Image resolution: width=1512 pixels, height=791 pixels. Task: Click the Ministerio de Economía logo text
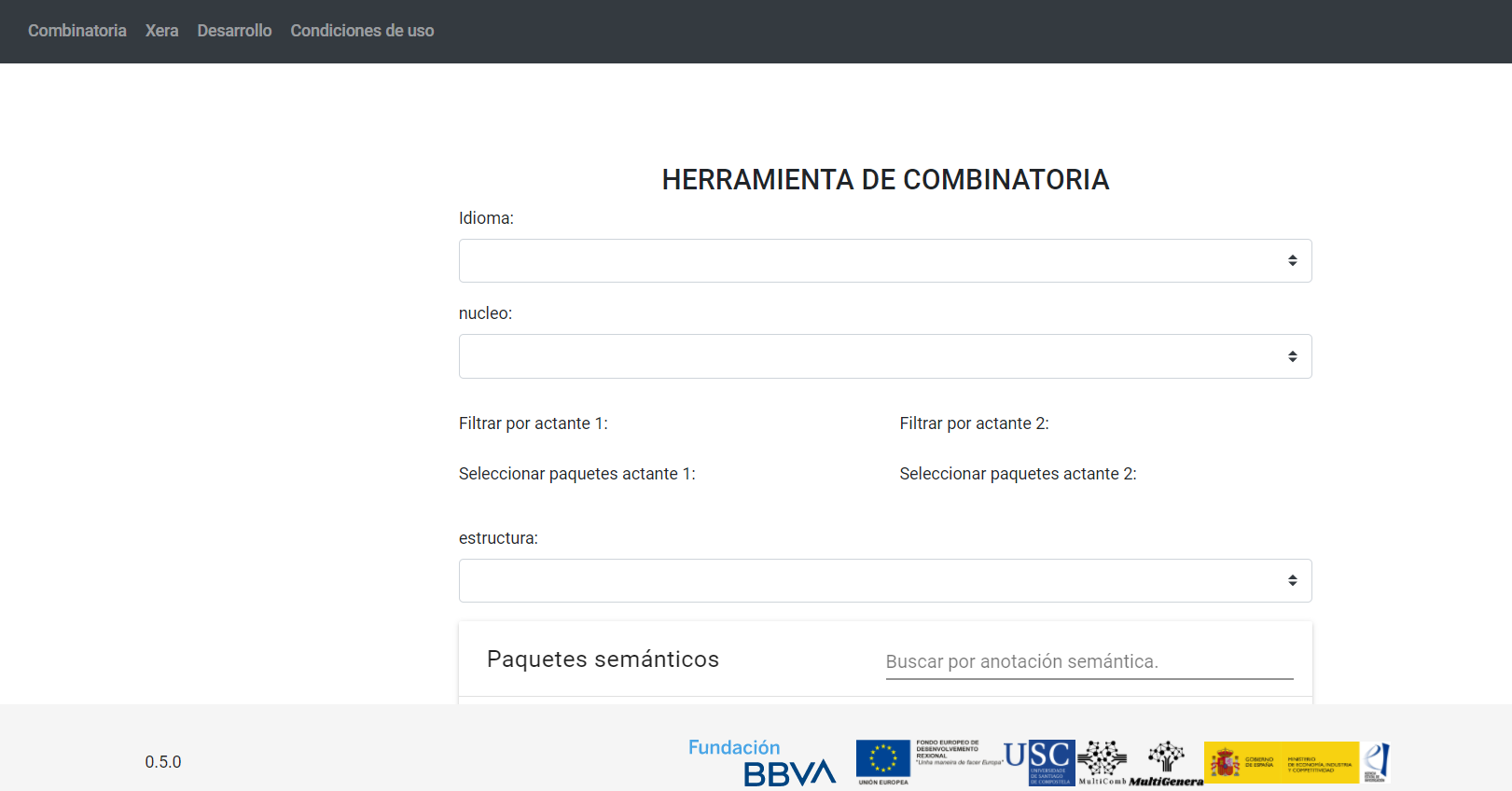pyautogui.click(x=1319, y=764)
